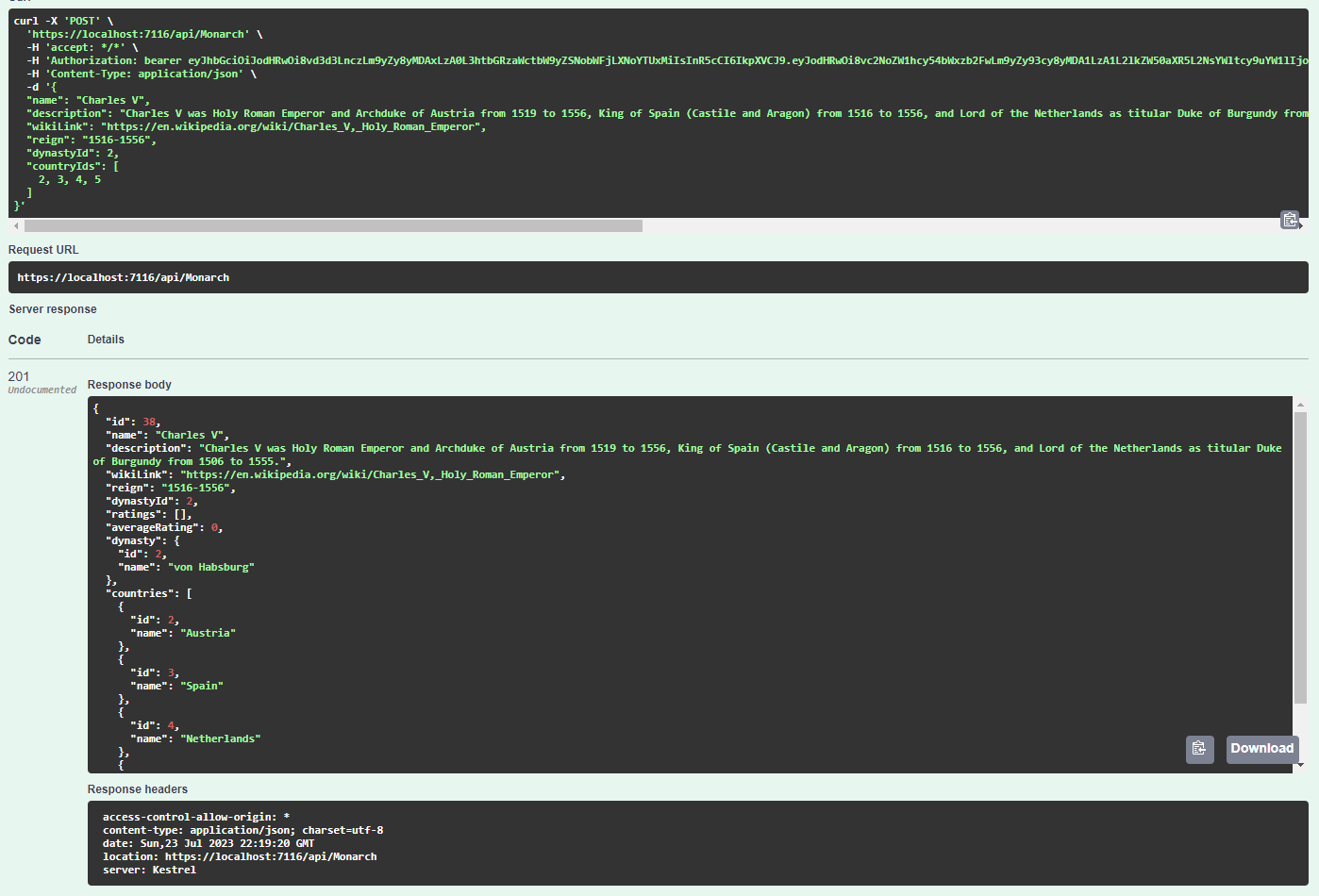Click the Response headers block

click(x=377, y=842)
